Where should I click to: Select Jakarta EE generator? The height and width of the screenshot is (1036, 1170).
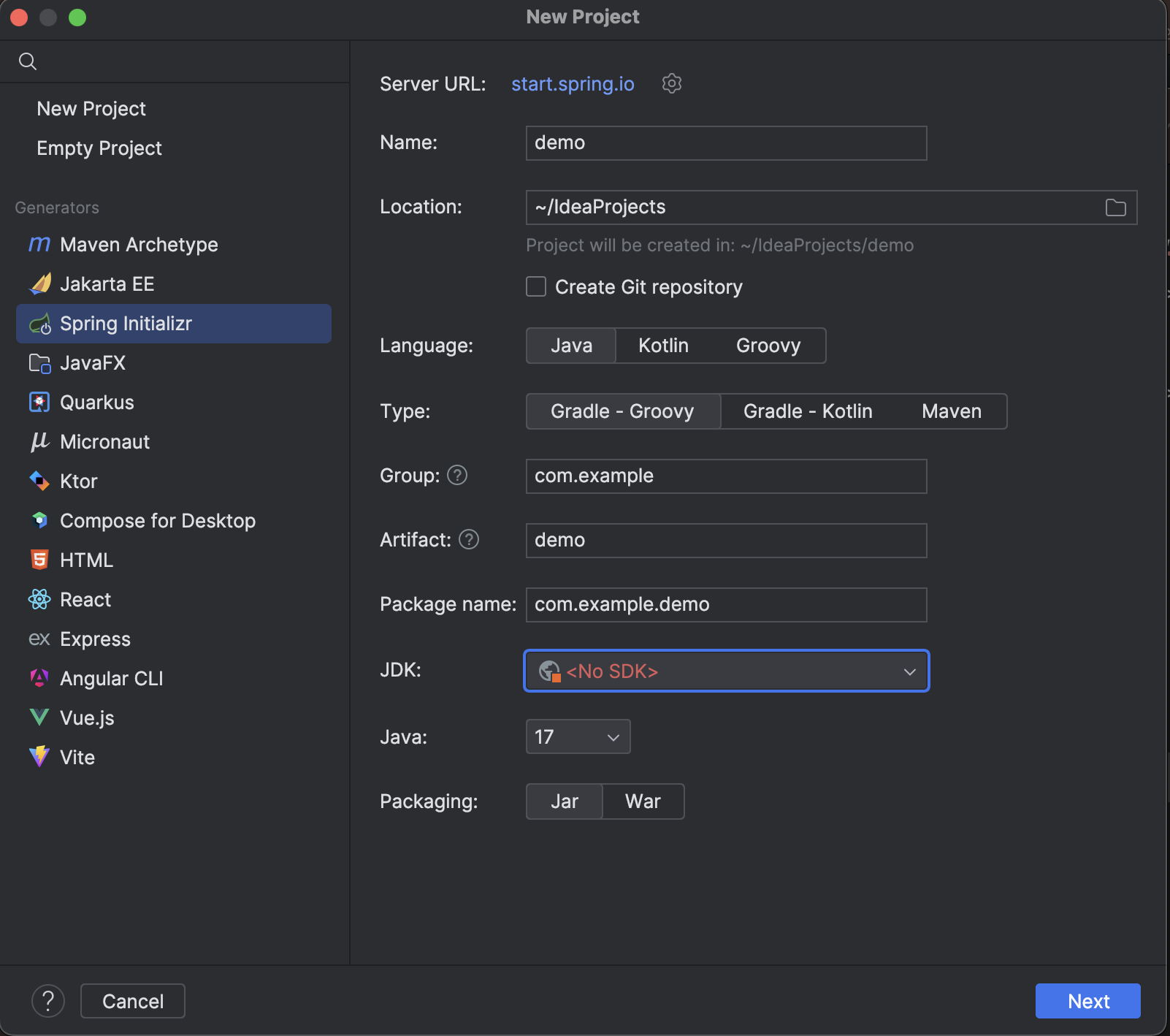tap(107, 284)
